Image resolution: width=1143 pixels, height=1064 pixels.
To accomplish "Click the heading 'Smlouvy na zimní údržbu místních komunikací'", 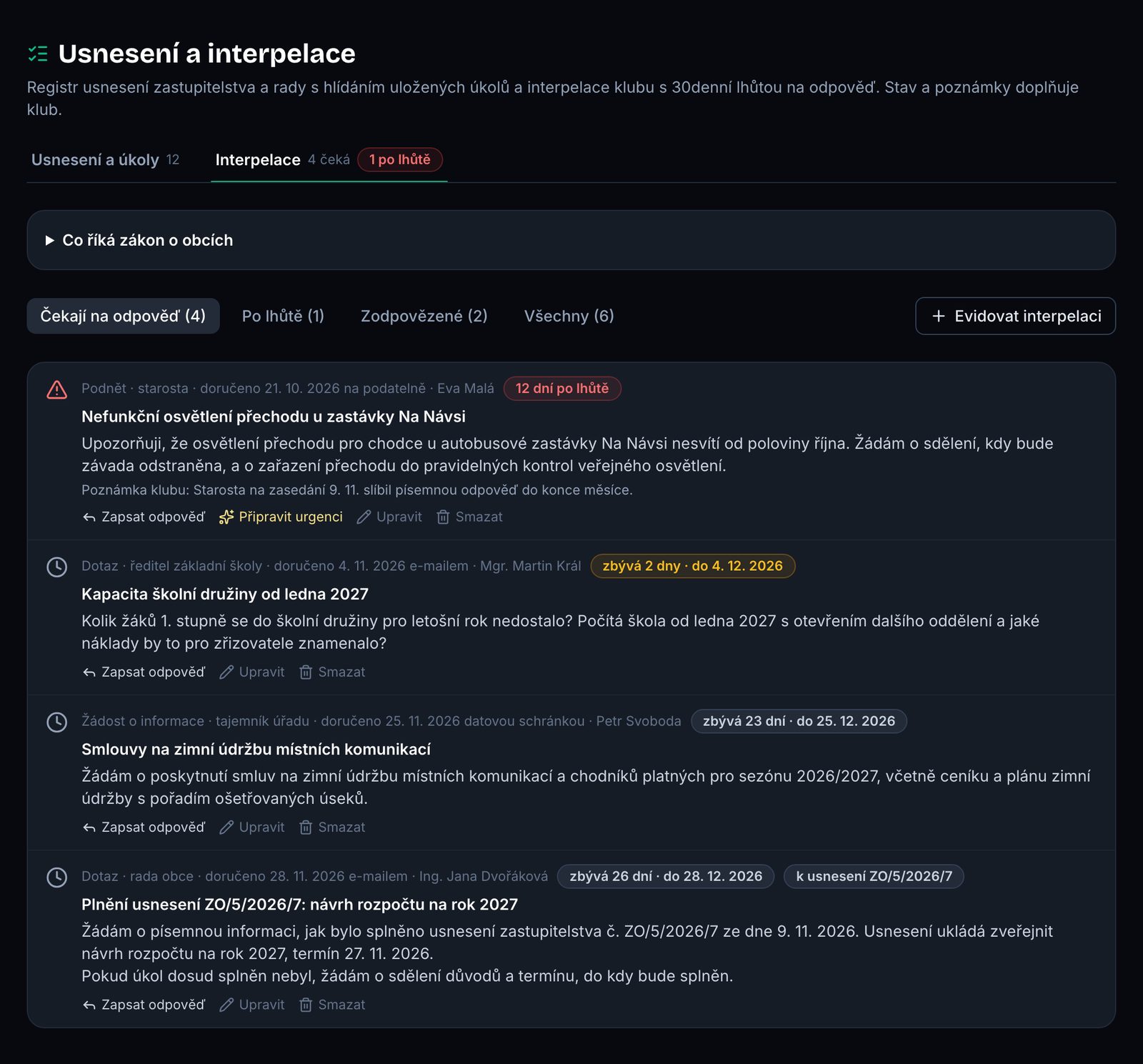I will click(256, 749).
